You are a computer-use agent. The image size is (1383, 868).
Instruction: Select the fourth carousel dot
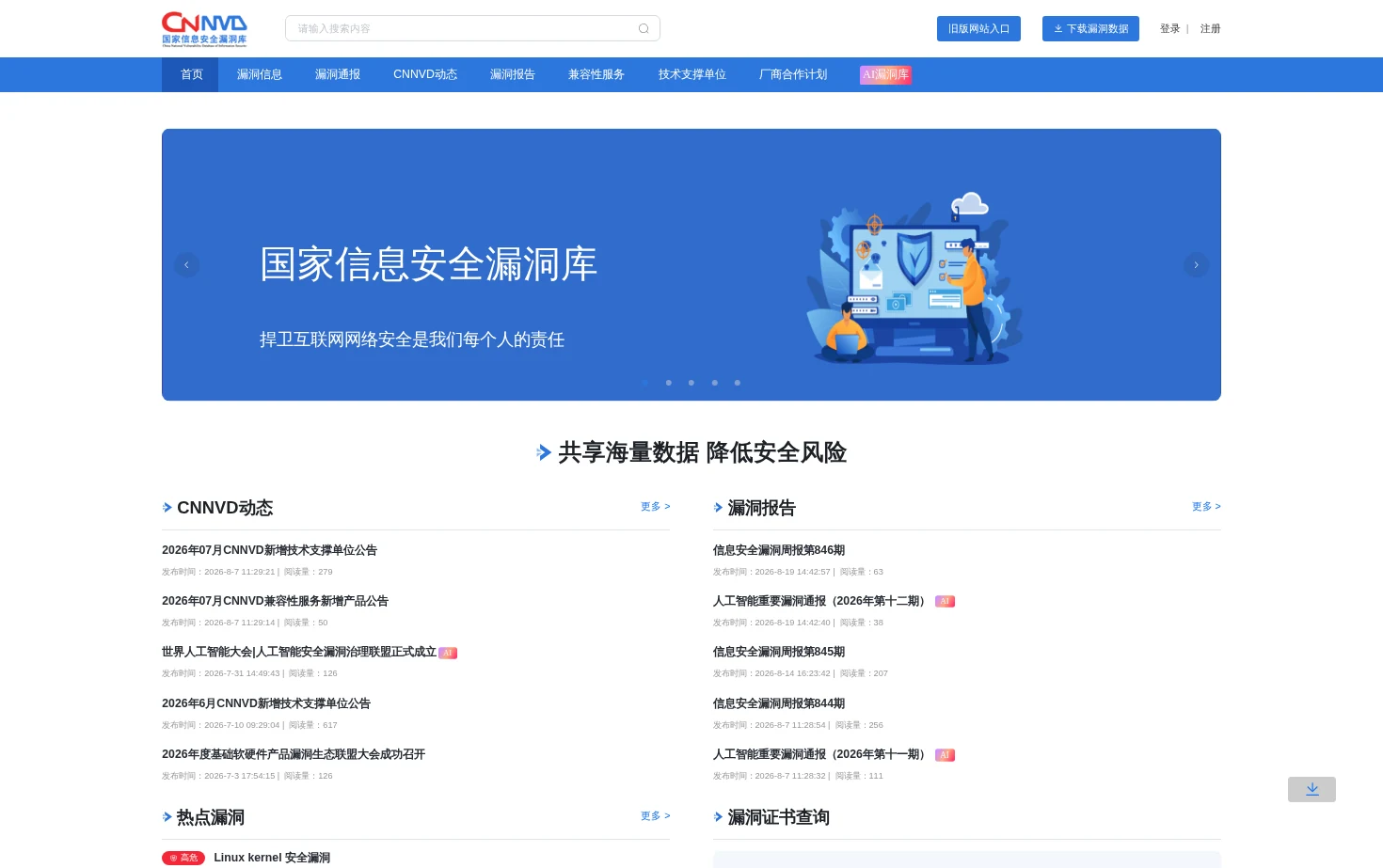tap(714, 383)
